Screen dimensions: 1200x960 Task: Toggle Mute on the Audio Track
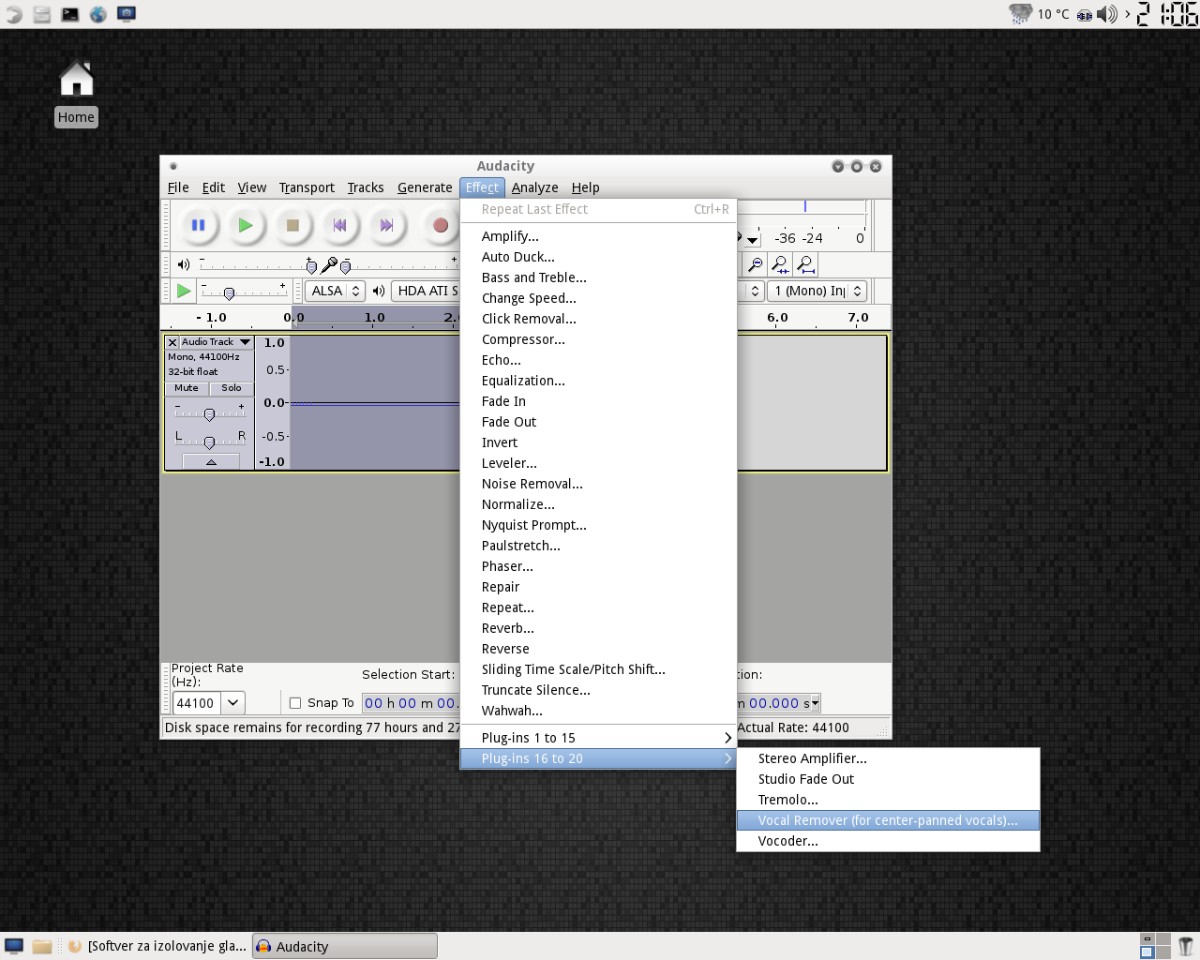(x=186, y=388)
